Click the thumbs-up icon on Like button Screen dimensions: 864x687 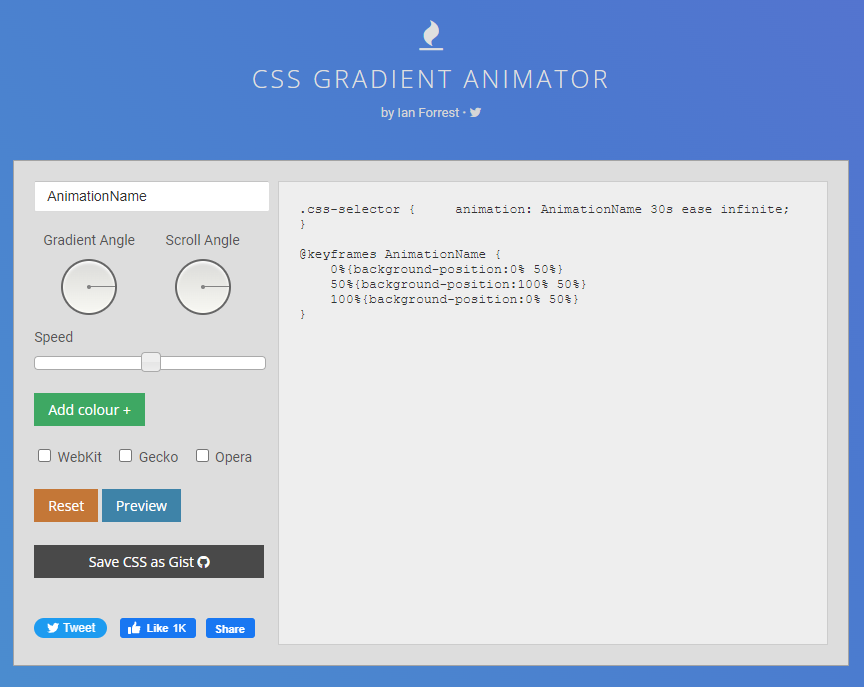(134, 628)
